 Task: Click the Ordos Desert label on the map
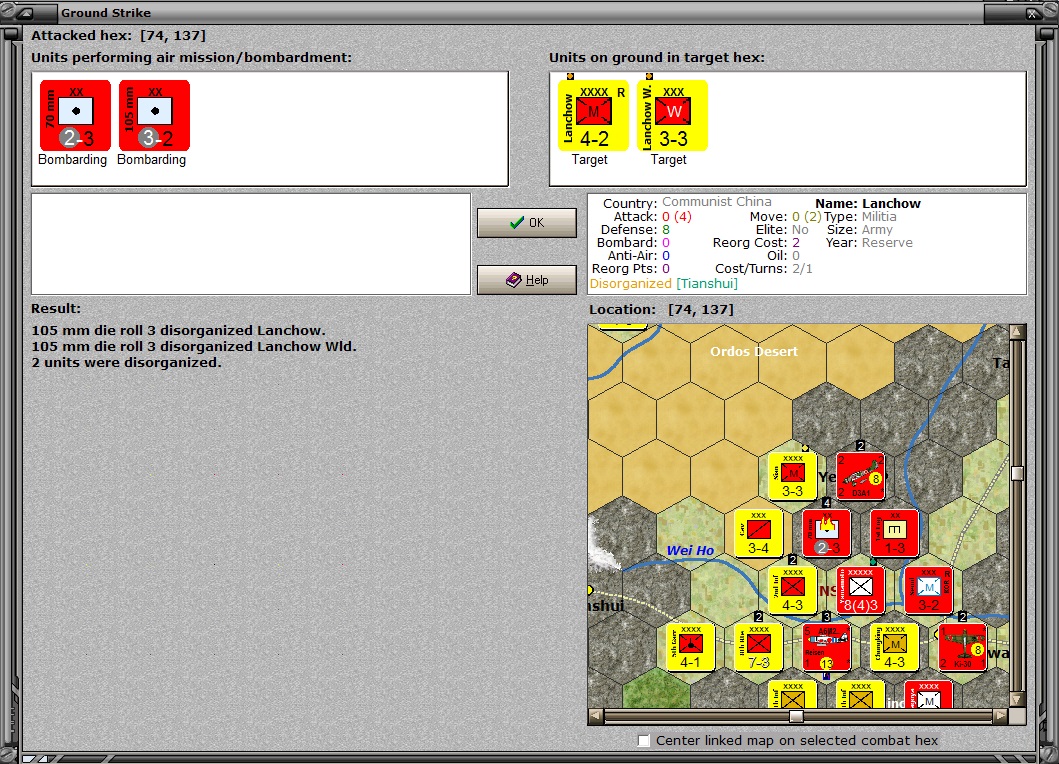(754, 351)
